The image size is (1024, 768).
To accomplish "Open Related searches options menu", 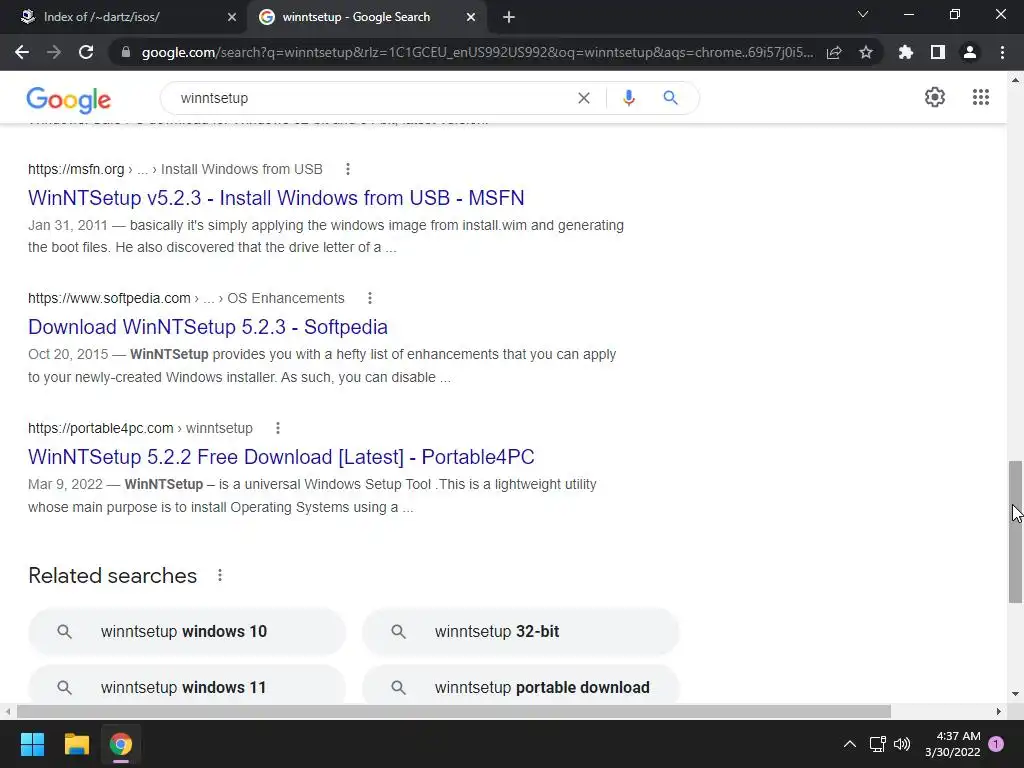I will [x=220, y=575].
